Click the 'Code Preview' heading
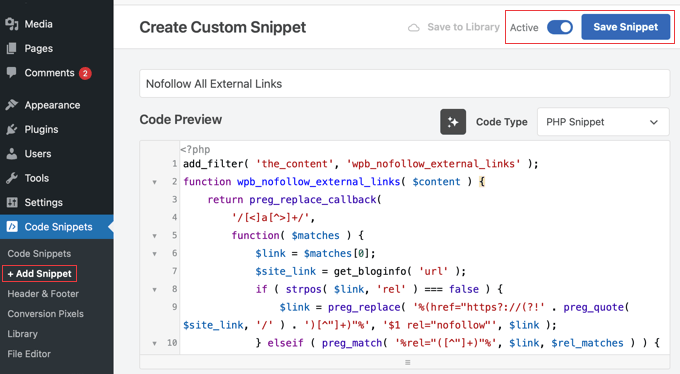Screen dimensions: 680x374 (180, 120)
